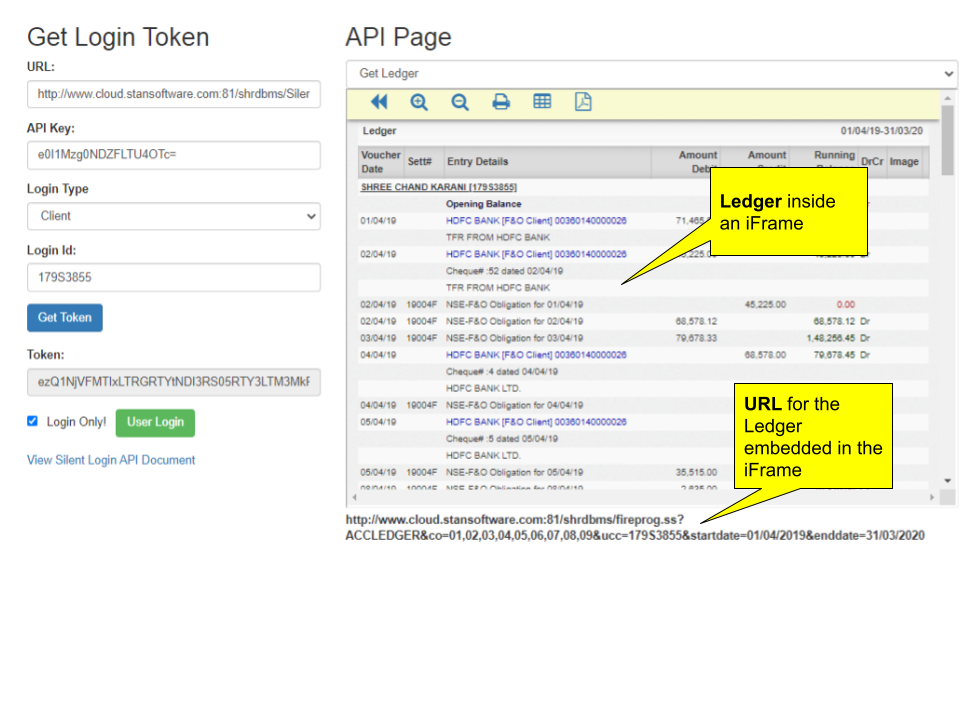This screenshot has height=720, width=960.
Task: Export ledger as PDF
Action: 583,102
